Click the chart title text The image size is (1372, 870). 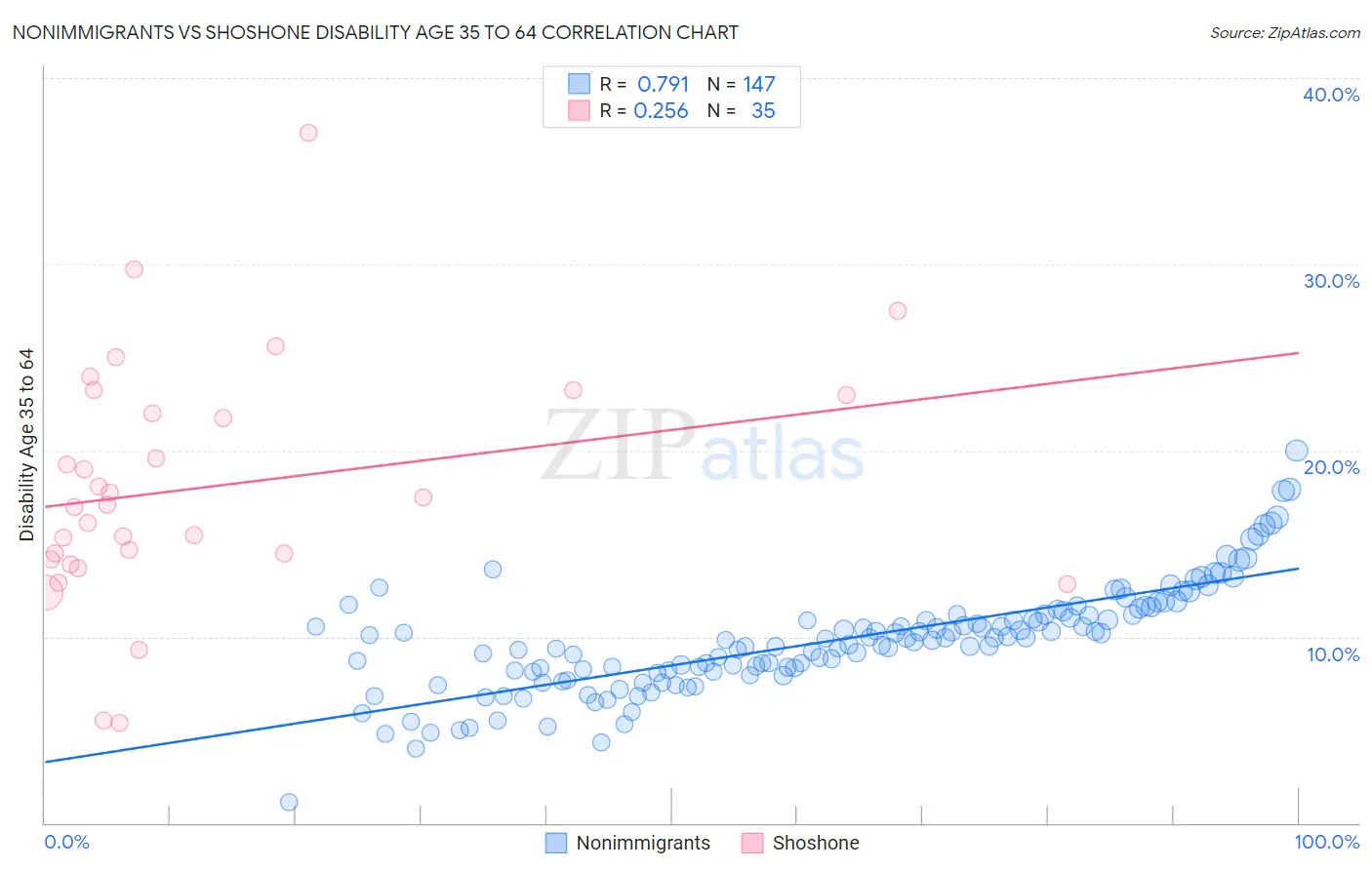(375, 32)
